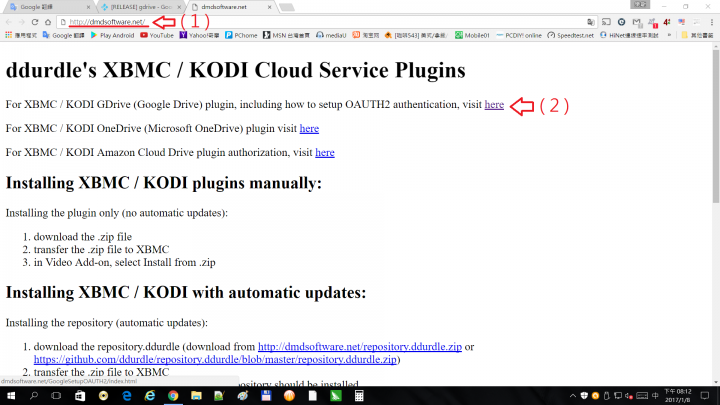
Task: Open the MSN bookmark
Action: click(x=287, y=35)
